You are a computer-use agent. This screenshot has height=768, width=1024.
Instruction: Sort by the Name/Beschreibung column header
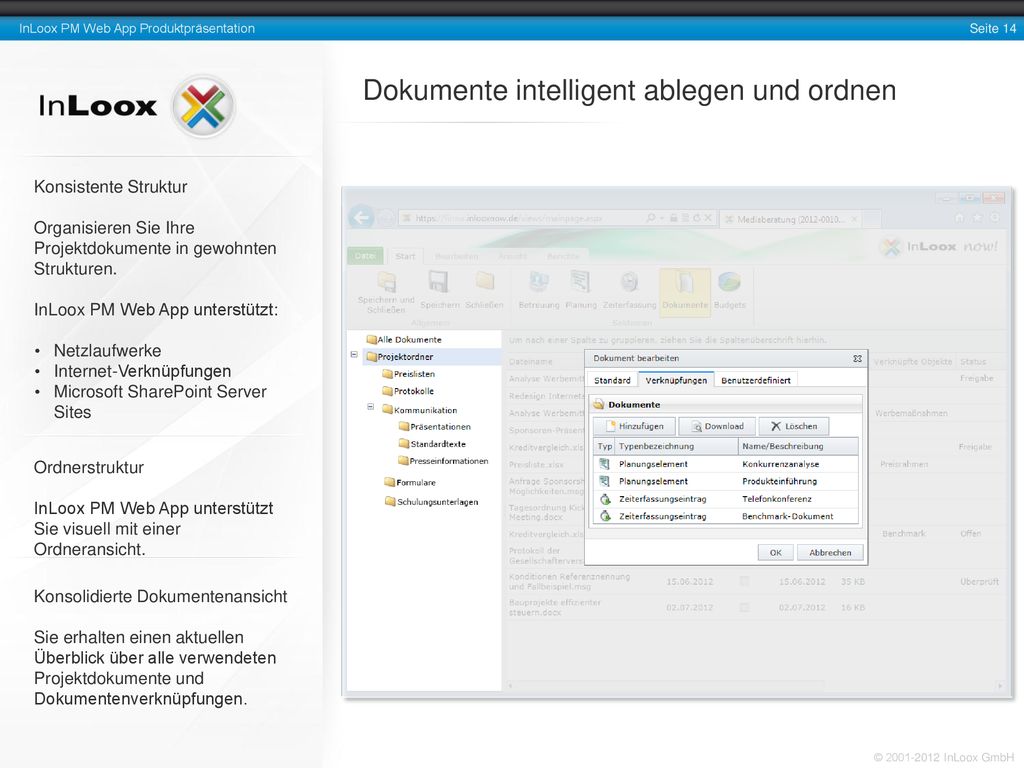click(x=798, y=446)
